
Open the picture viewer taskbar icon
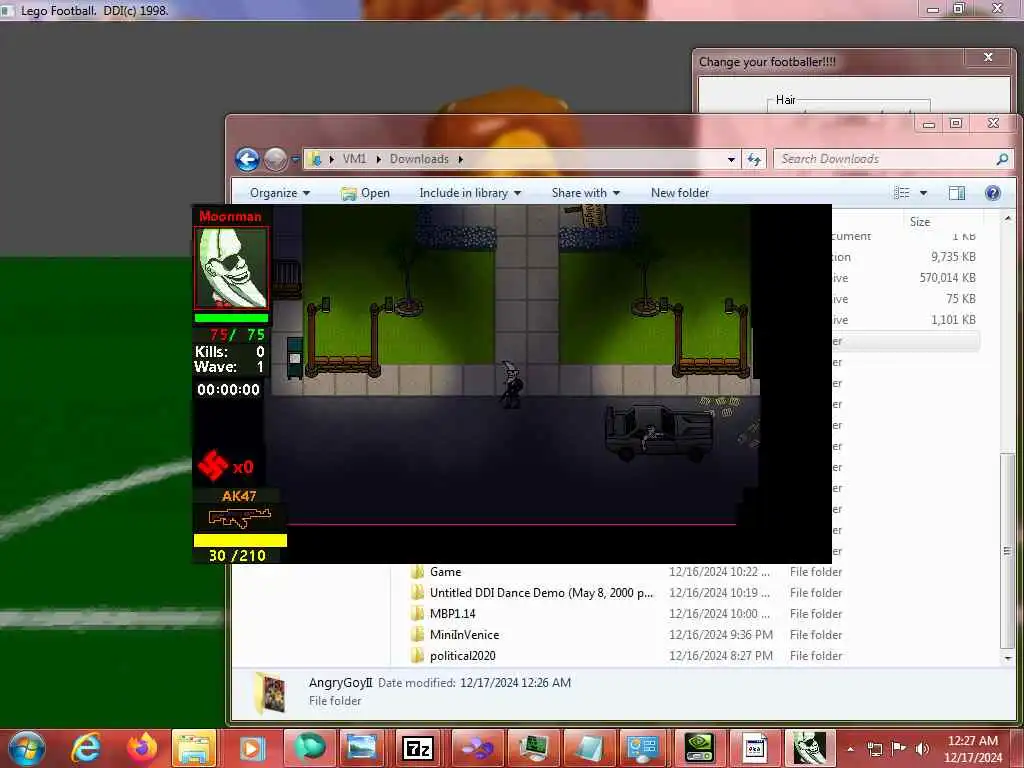[361, 748]
